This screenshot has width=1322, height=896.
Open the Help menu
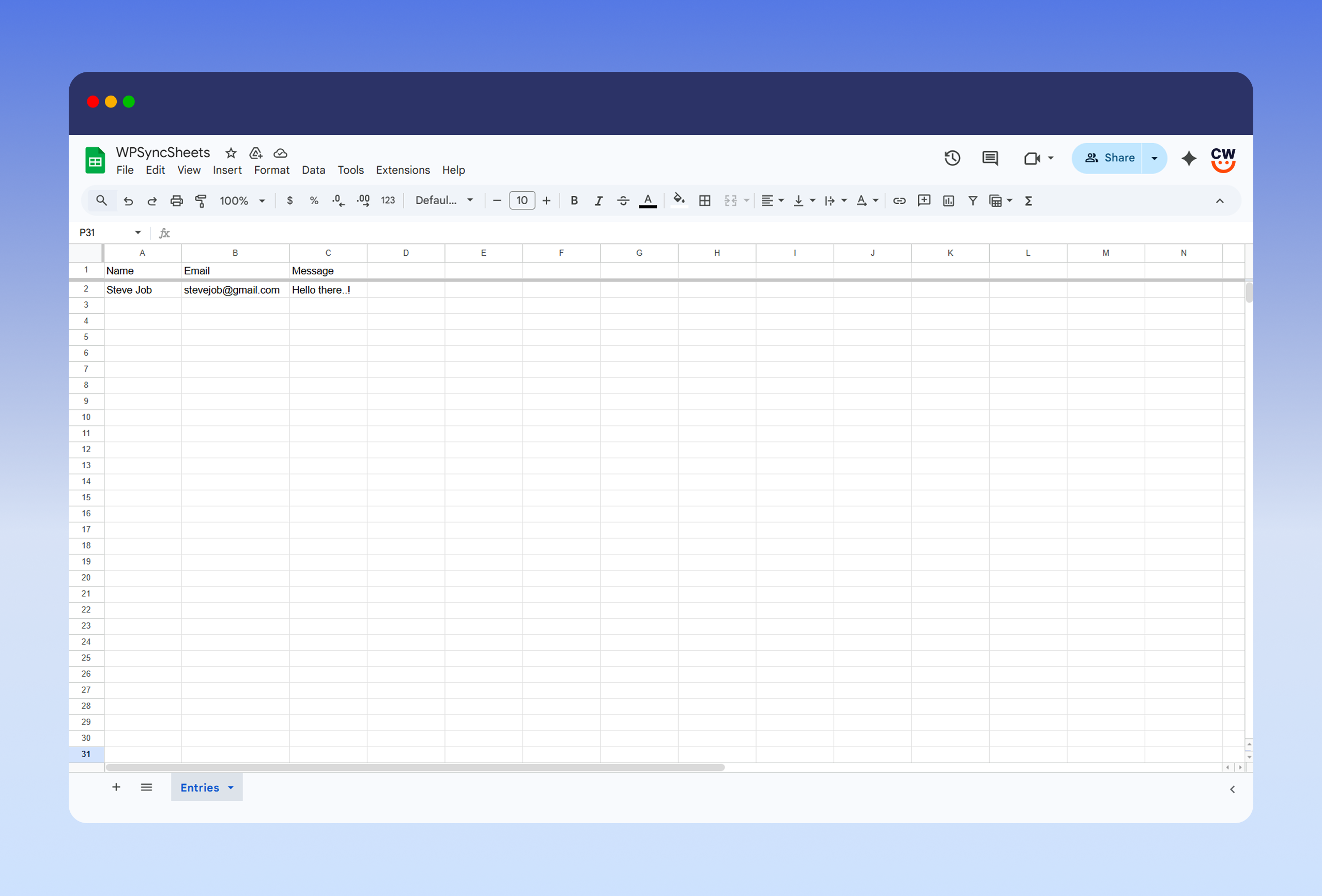pos(453,170)
